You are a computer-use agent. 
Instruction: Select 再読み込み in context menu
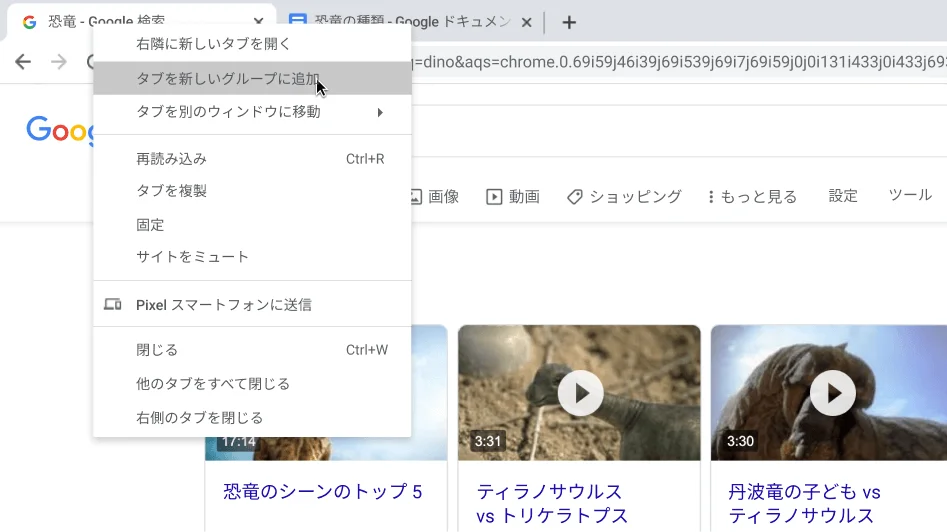click(x=171, y=159)
